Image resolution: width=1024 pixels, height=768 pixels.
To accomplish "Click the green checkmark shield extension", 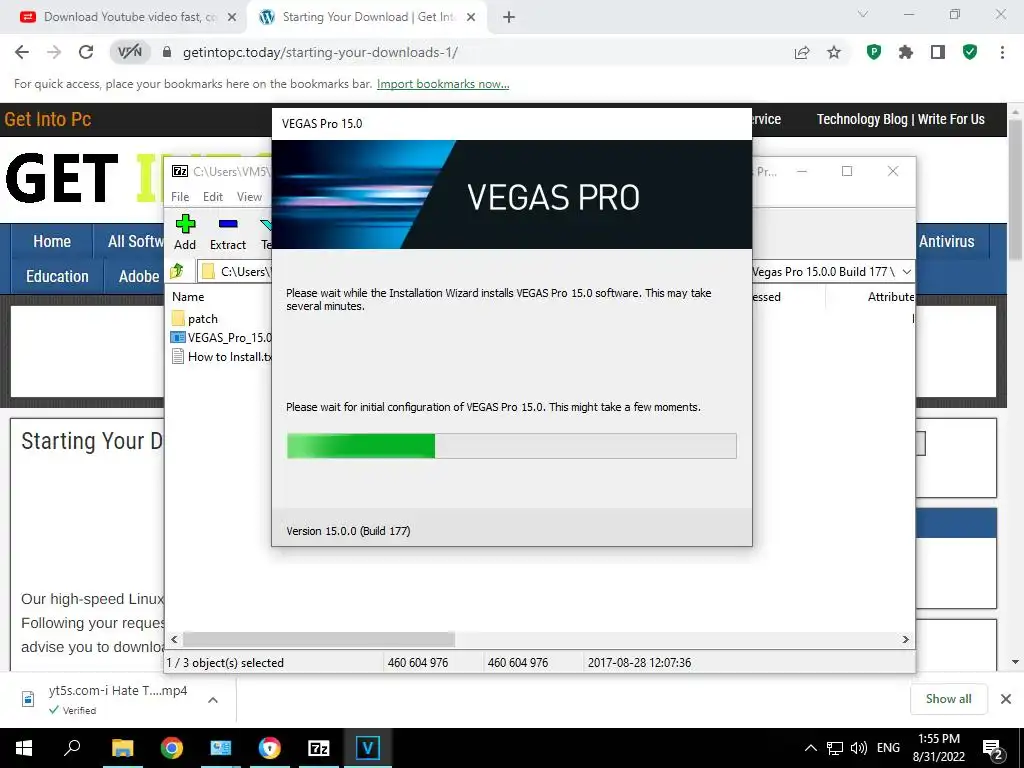I will tap(970, 52).
